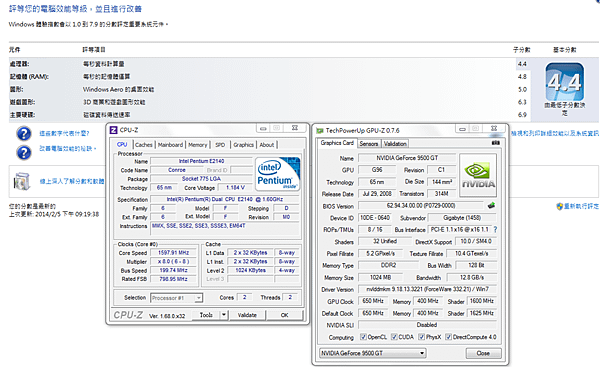Viewport: 600px width, 367px height.
Task: Open the Tools dropdown arrow in CPU-Z
Action: [x=224, y=315]
